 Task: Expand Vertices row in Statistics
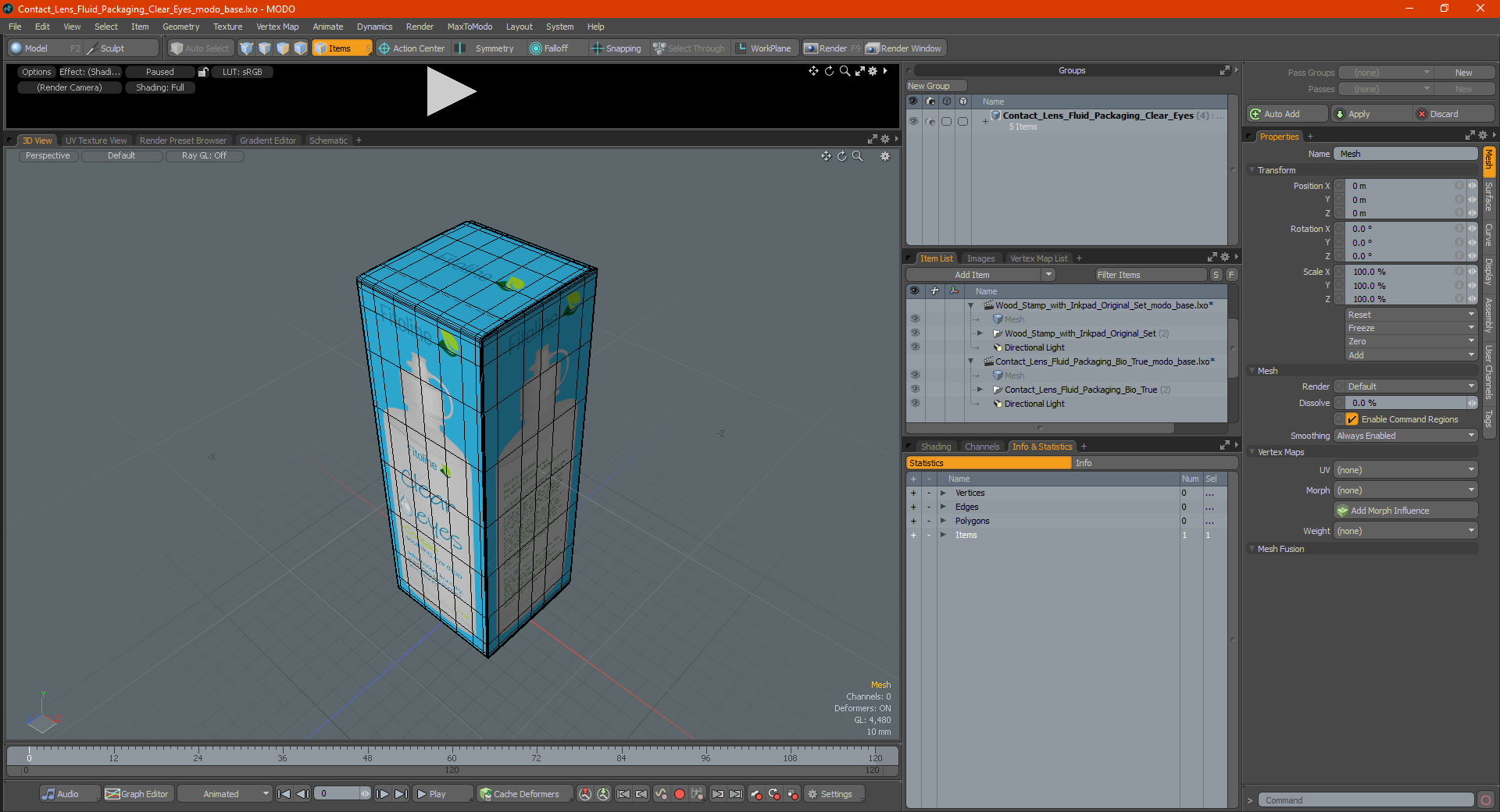943,493
